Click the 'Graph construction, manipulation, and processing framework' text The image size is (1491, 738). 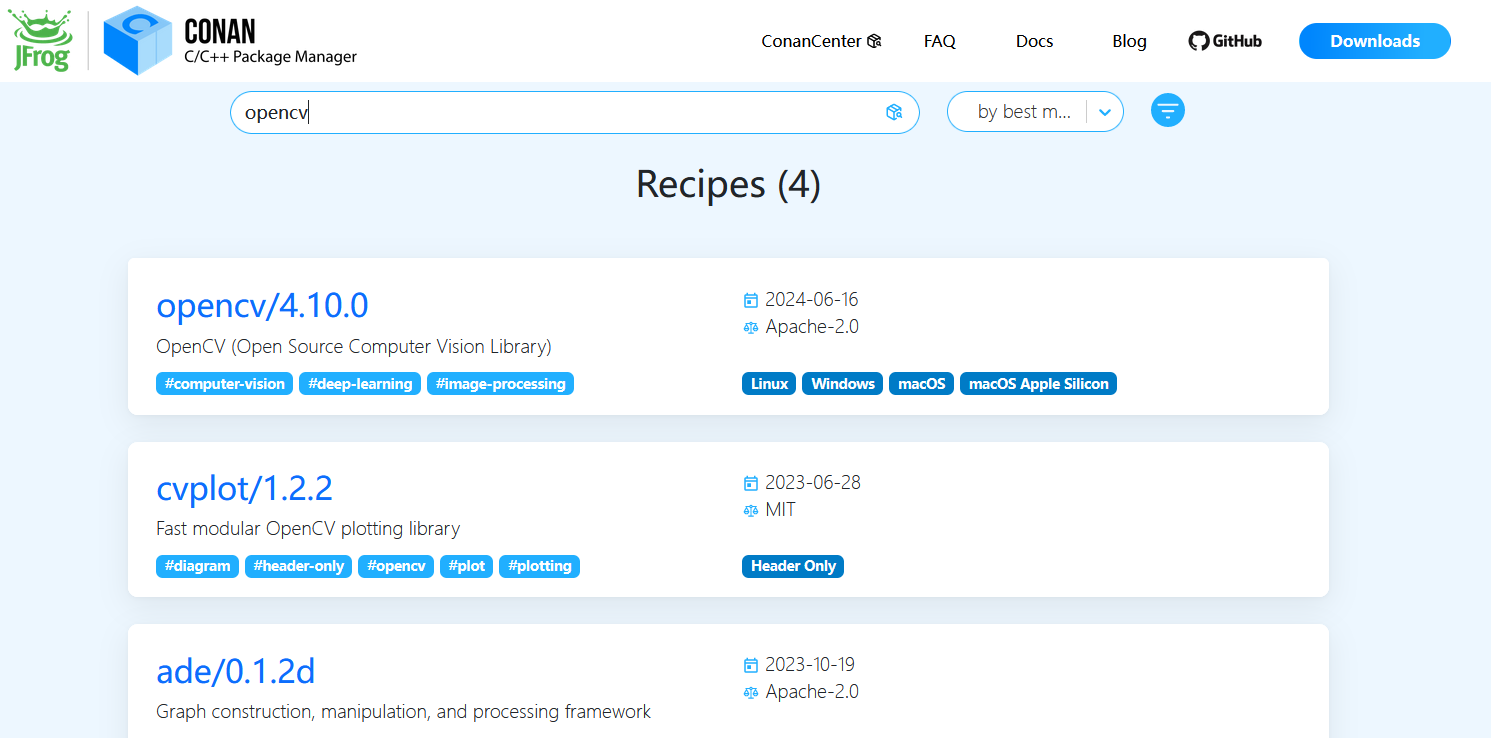[403, 712]
